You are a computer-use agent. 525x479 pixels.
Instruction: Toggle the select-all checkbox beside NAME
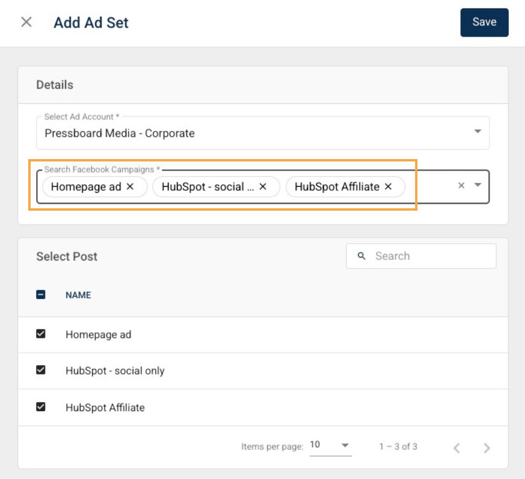[41, 295]
